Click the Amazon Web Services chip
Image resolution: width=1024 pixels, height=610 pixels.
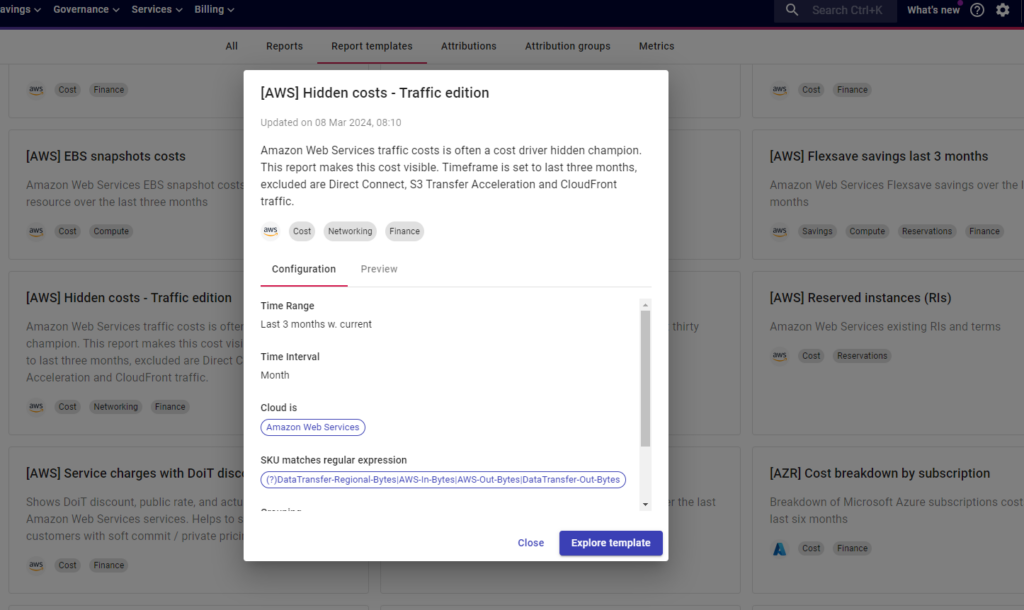[x=312, y=427]
